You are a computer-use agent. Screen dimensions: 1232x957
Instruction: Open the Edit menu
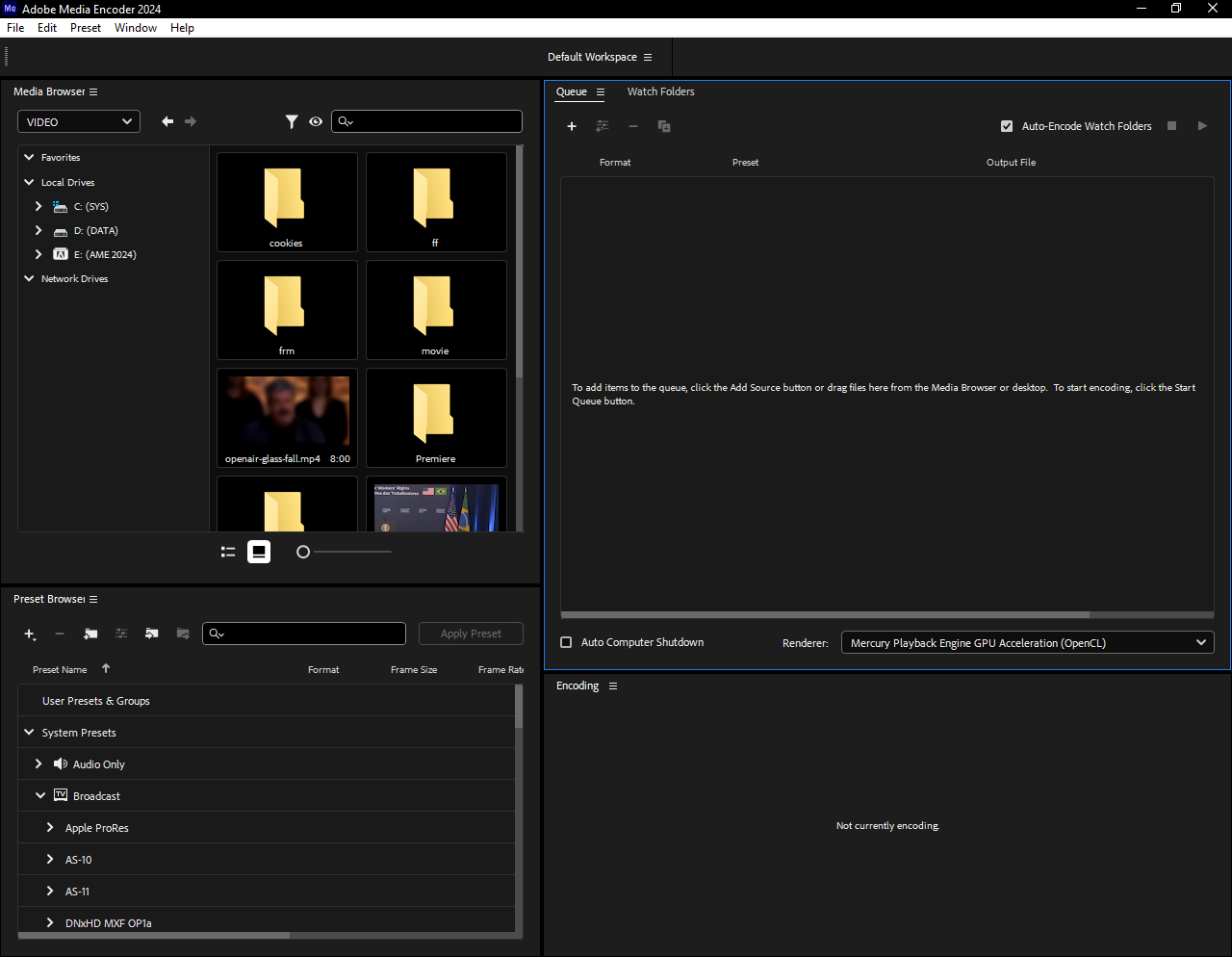47,28
